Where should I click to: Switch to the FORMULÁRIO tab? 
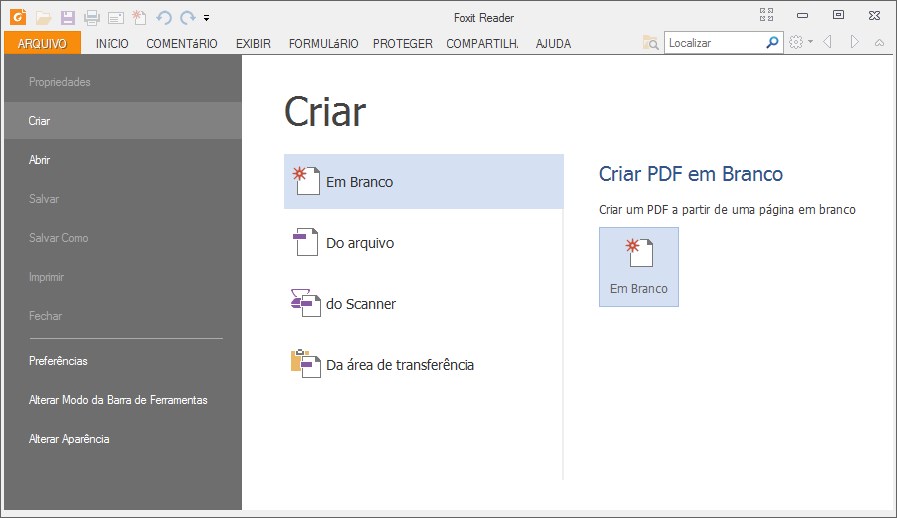coord(323,44)
